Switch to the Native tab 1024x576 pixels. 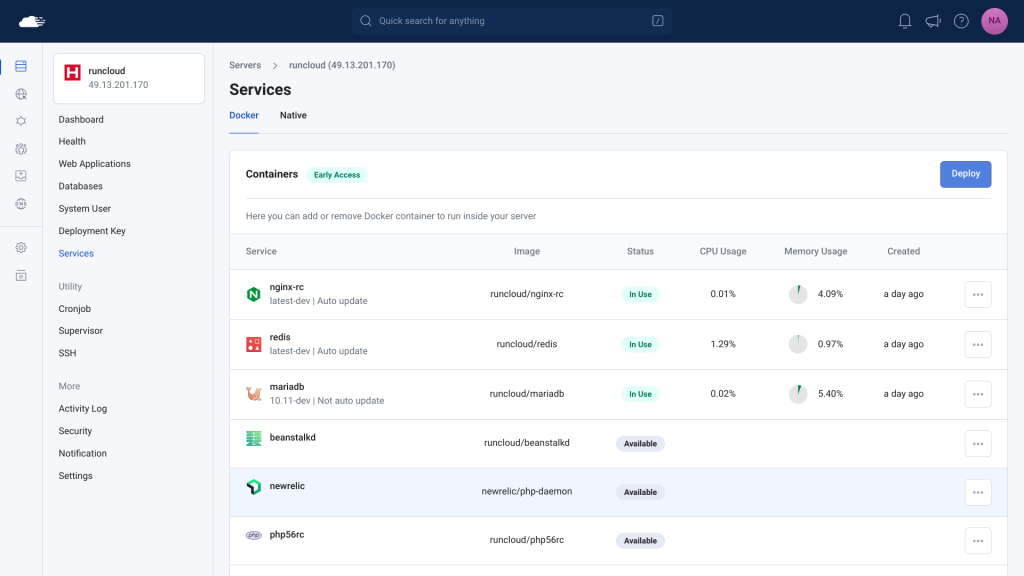tap(293, 116)
